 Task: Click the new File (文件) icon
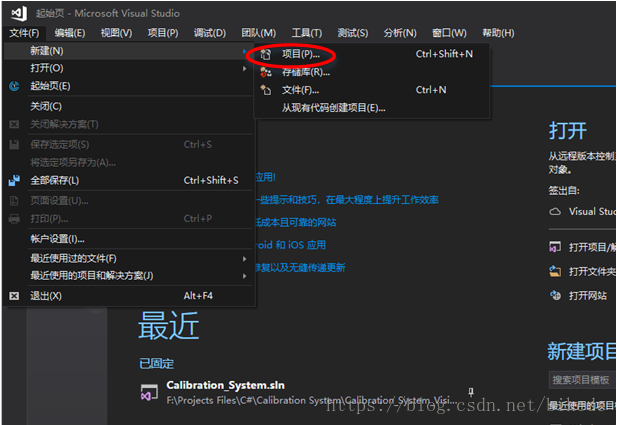tap(266, 90)
